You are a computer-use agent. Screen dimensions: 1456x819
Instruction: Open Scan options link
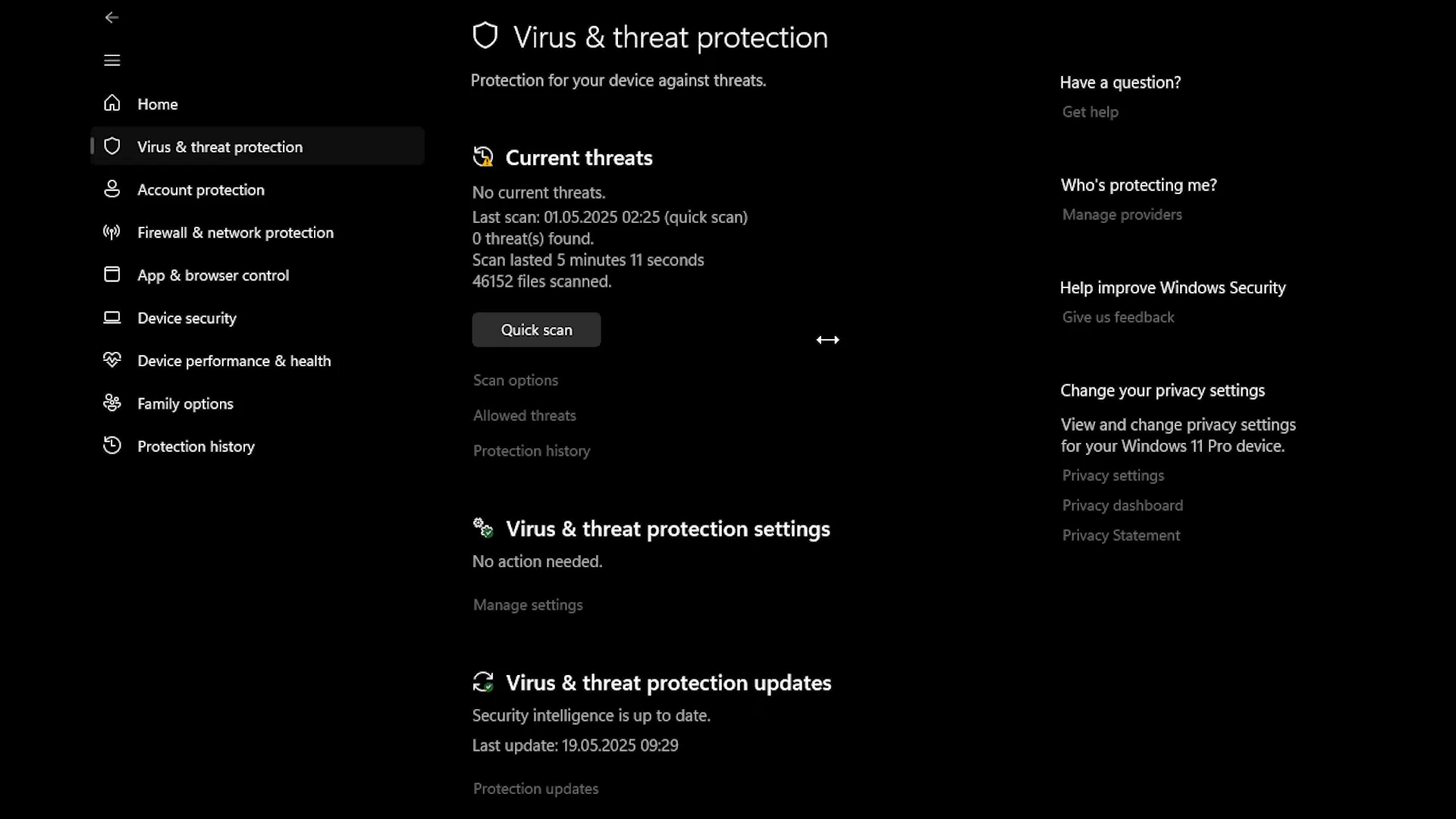[x=516, y=381]
